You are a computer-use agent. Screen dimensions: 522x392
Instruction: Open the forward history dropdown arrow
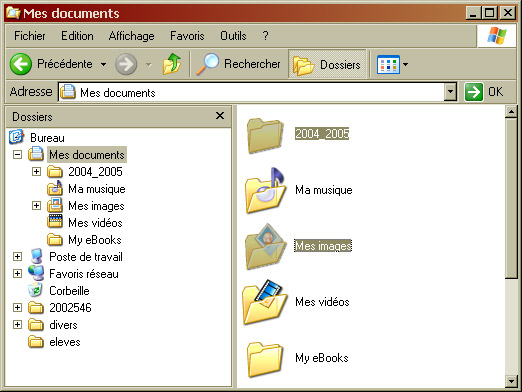click(149, 64)
